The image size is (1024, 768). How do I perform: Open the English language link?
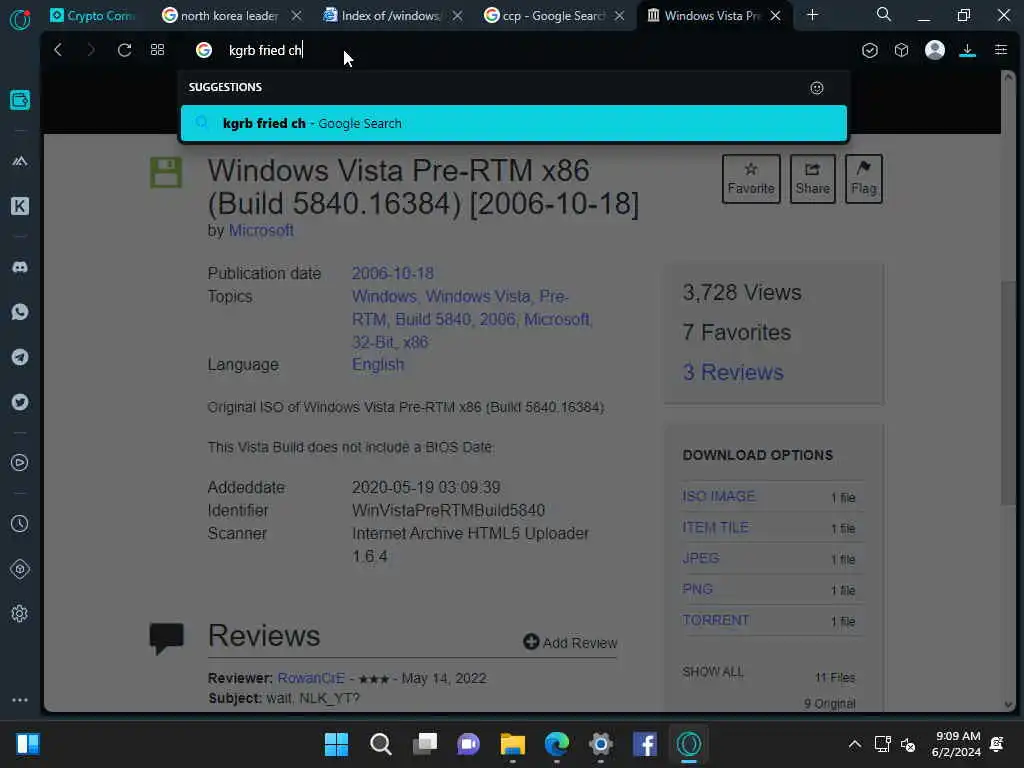click(x=377, y=364)
